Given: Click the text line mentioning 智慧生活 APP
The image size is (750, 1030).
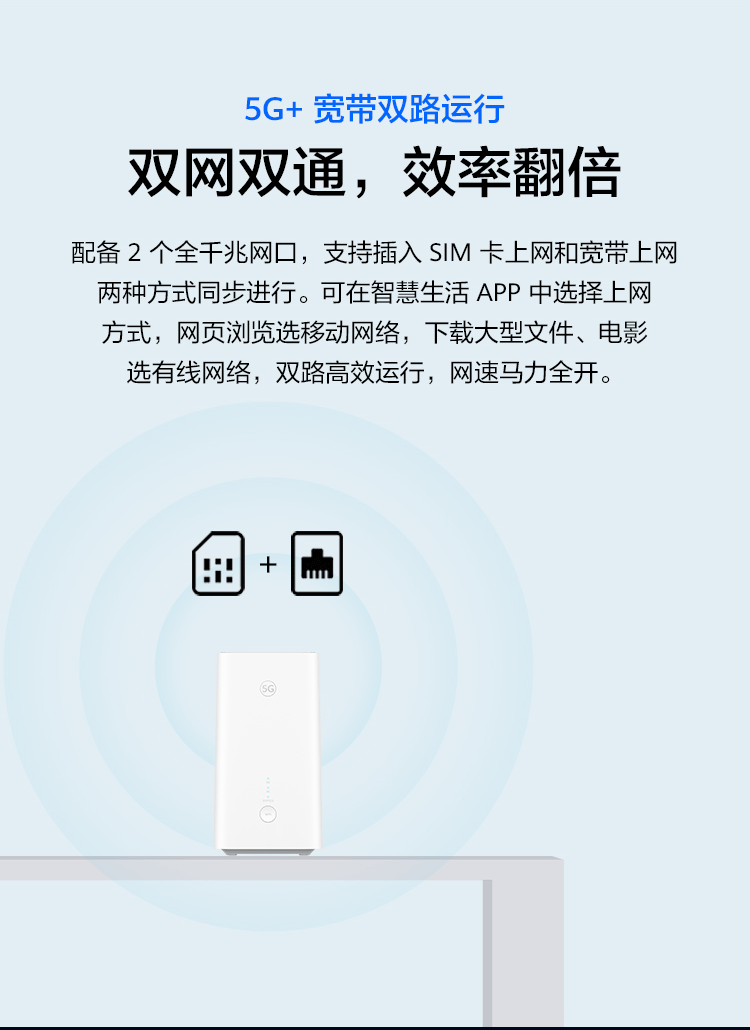Looking at the screenshot, I should (x=374, y=292).
